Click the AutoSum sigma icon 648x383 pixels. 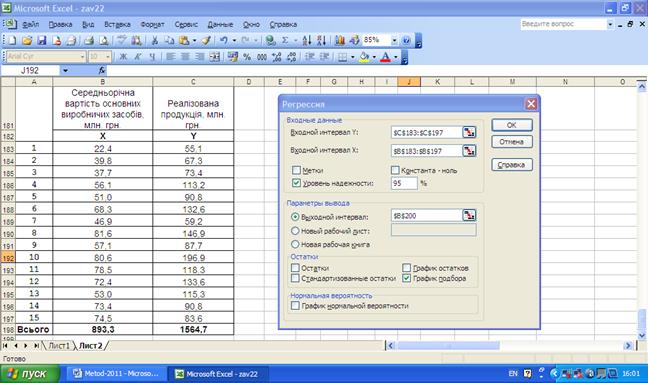[x=285, y=40]
